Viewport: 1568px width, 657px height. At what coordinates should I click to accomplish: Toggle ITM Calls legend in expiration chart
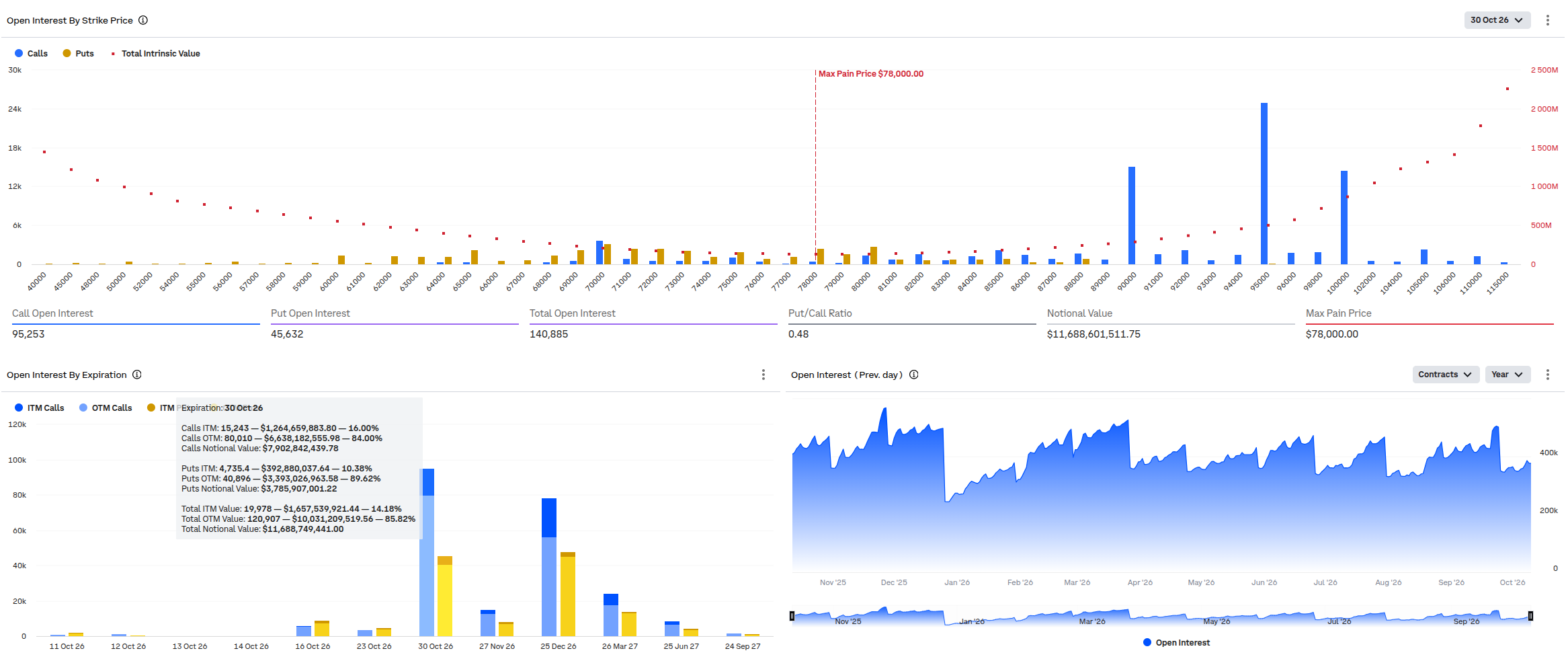[39, 408]
